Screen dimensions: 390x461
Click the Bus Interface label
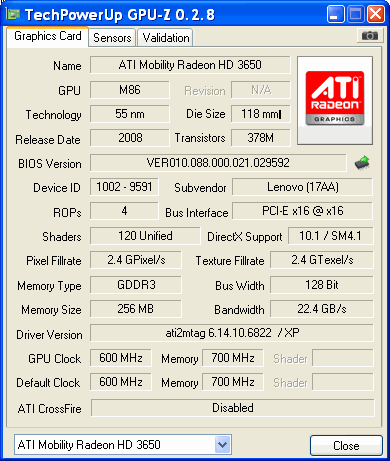click(x=197, y=213)
